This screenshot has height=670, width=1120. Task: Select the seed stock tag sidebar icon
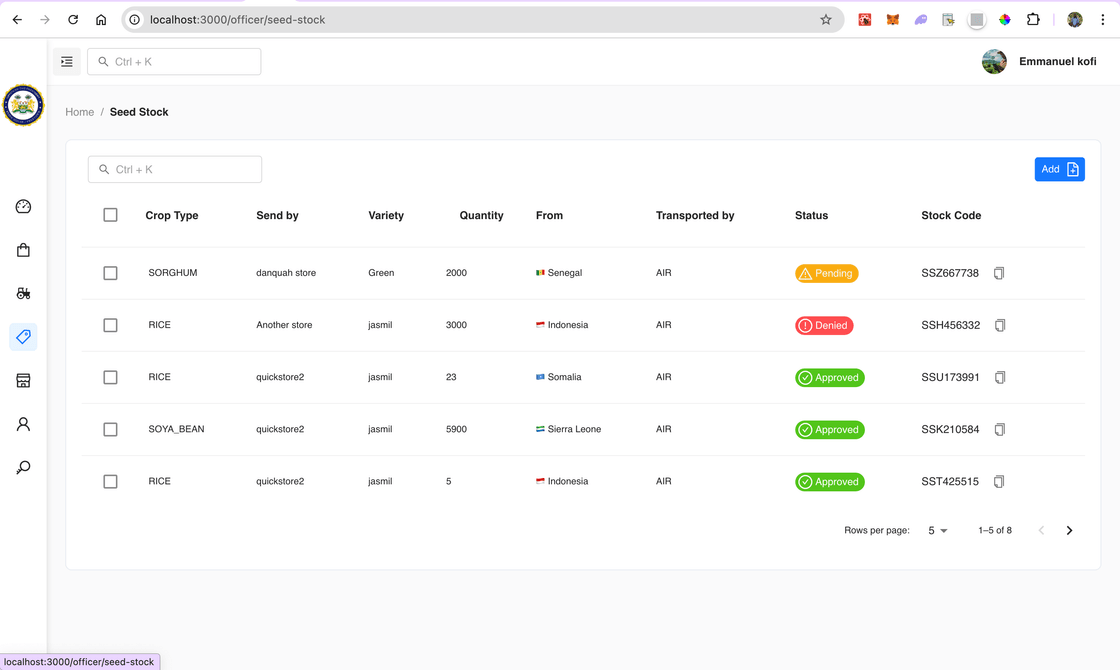[x=23, y=336]
